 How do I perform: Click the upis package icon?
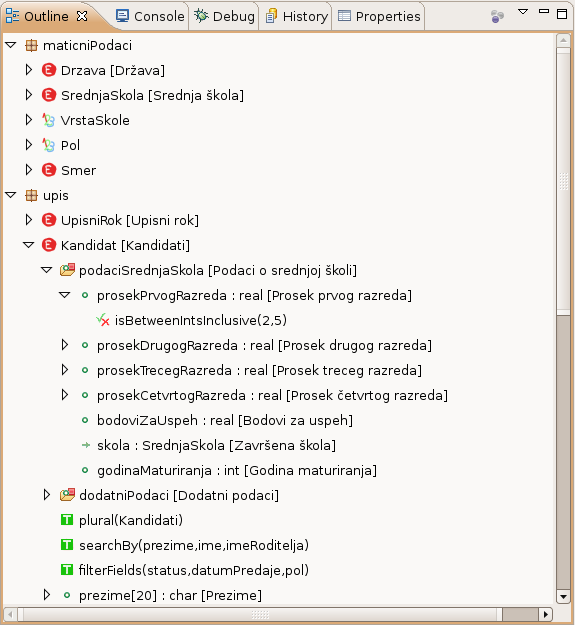[x=31, y=195]
